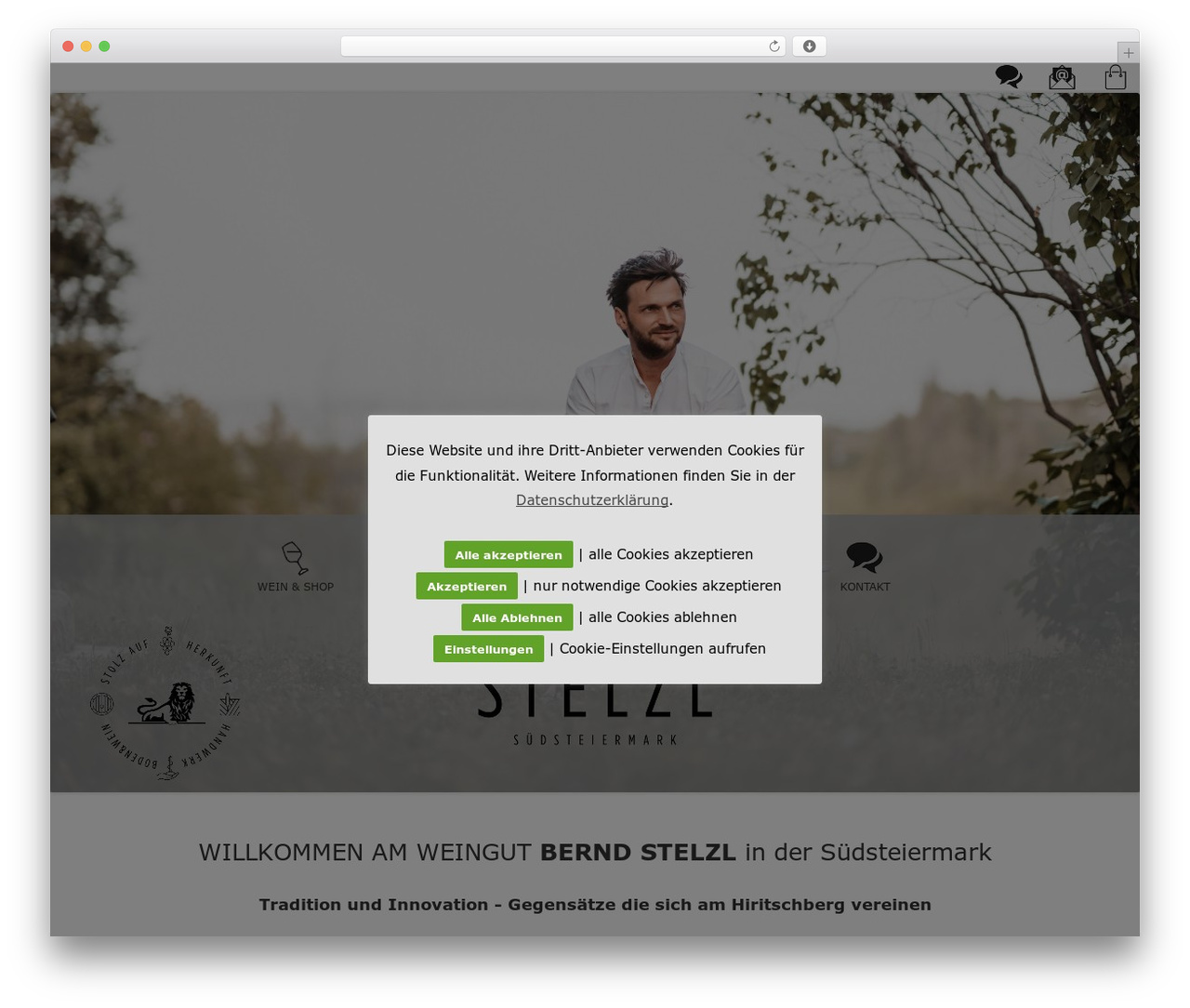Click the browser reload icon
Image resolution: width=1190 pixels, height=1008 pixels.
(774, 46)
